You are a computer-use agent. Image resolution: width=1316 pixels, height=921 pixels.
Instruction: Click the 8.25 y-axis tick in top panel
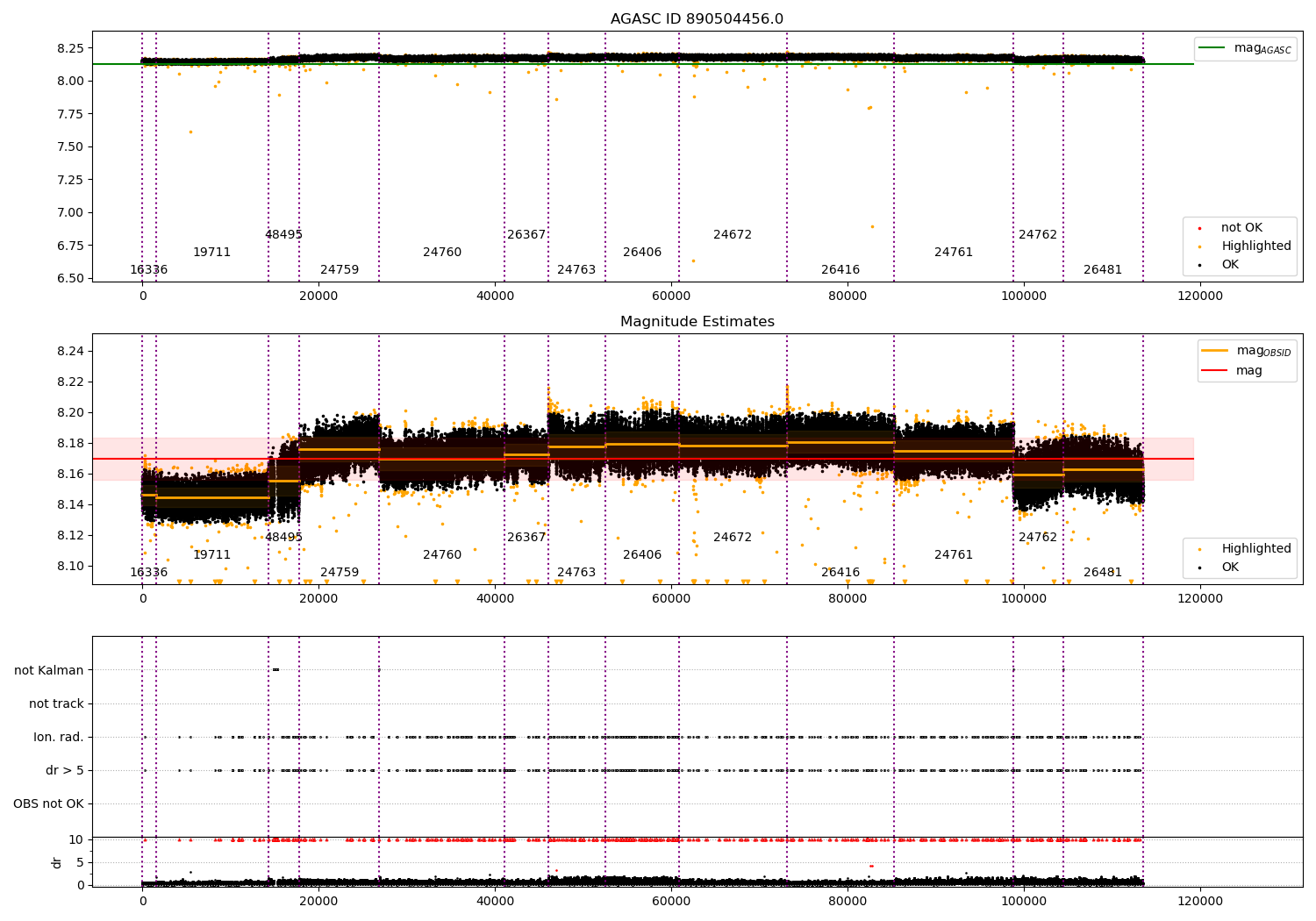tap(70, 47)
